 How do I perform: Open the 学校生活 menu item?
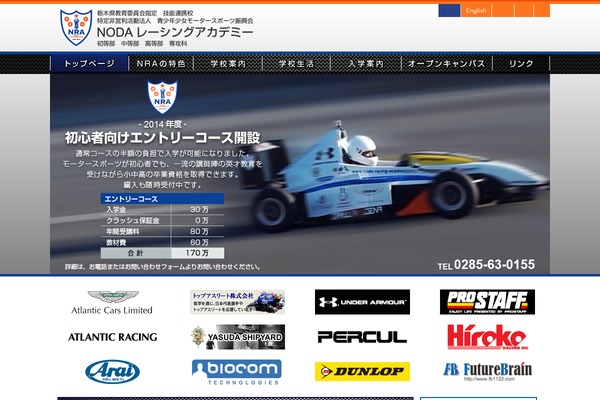pos(297,64)
